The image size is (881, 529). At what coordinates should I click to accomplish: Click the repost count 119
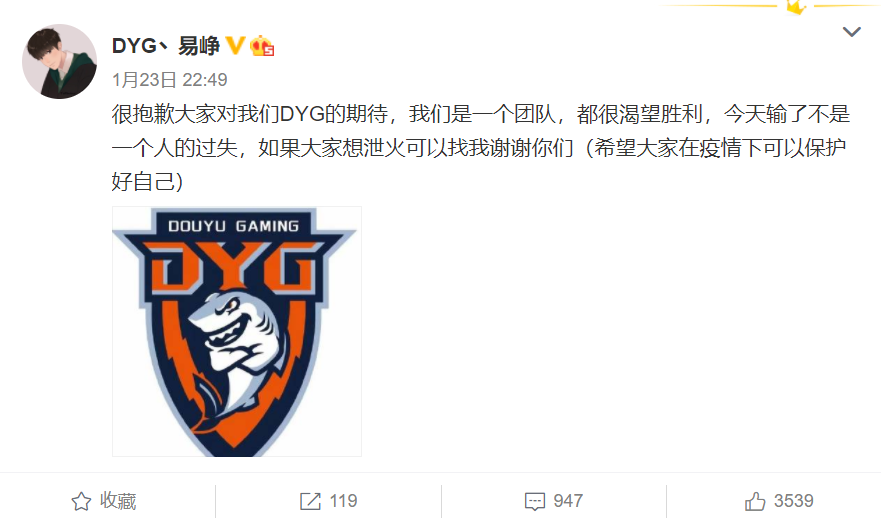(343, 501)
